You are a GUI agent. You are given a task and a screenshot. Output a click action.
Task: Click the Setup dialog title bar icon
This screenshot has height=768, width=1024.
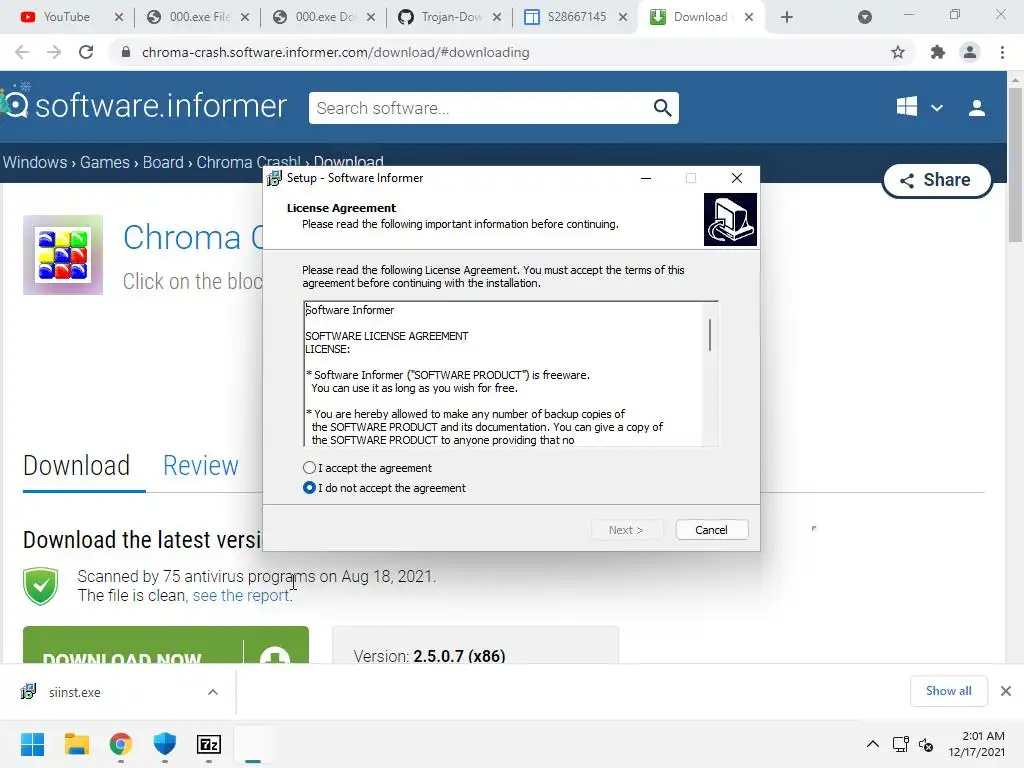click(275, 178)
